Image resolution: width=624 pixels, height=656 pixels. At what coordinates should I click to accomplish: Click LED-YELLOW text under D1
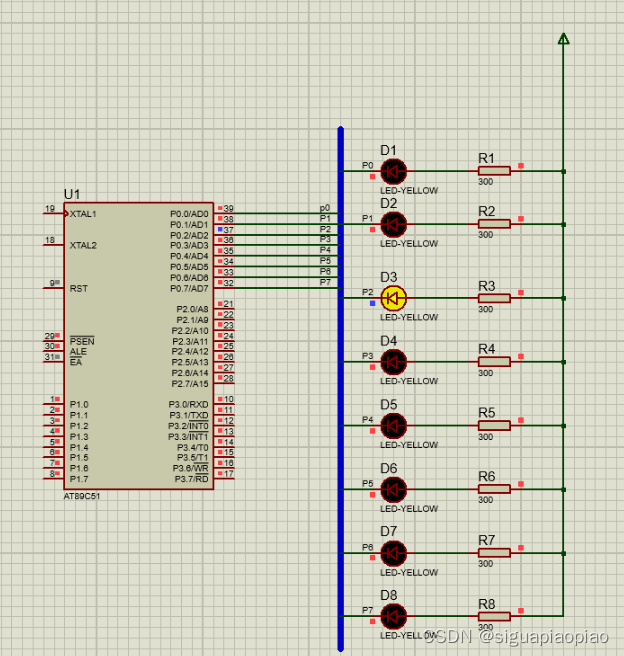click(x=409, y=190)
